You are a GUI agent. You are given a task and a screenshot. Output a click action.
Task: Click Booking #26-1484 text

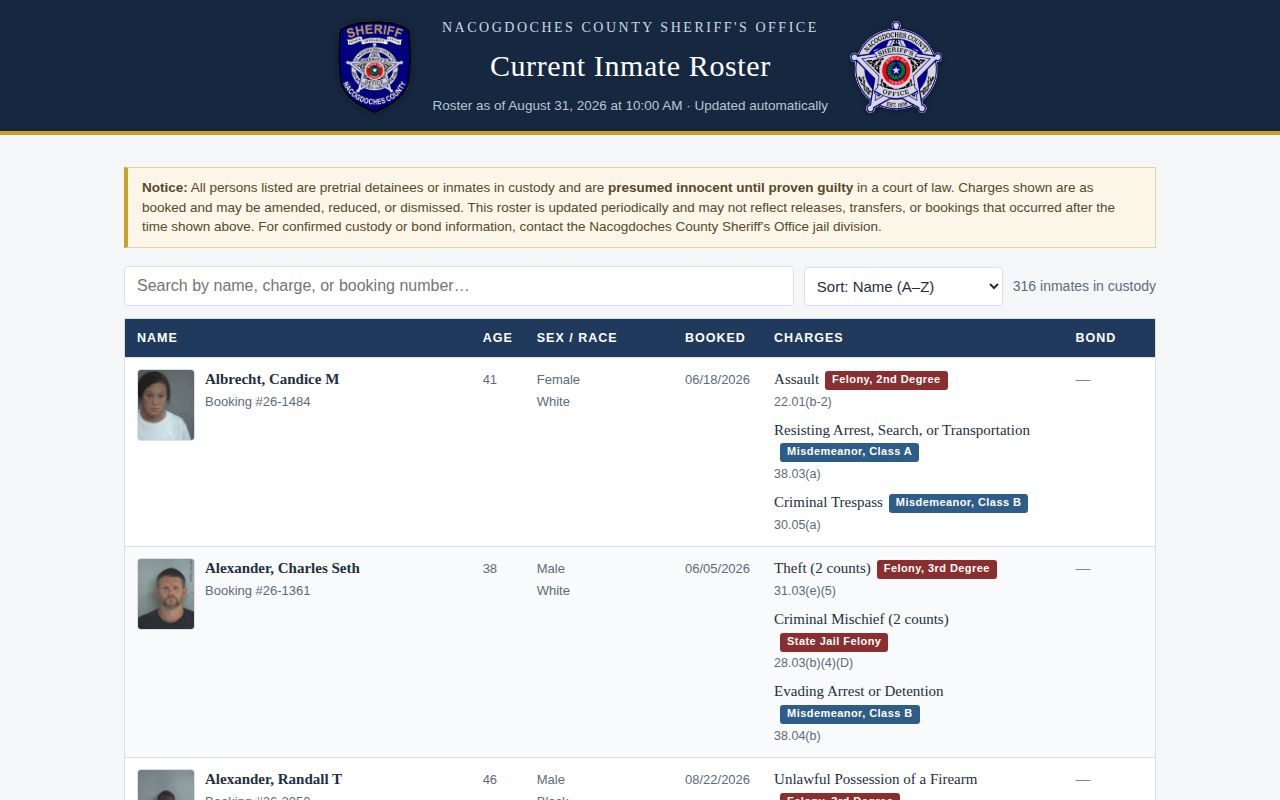pos(258,402)
